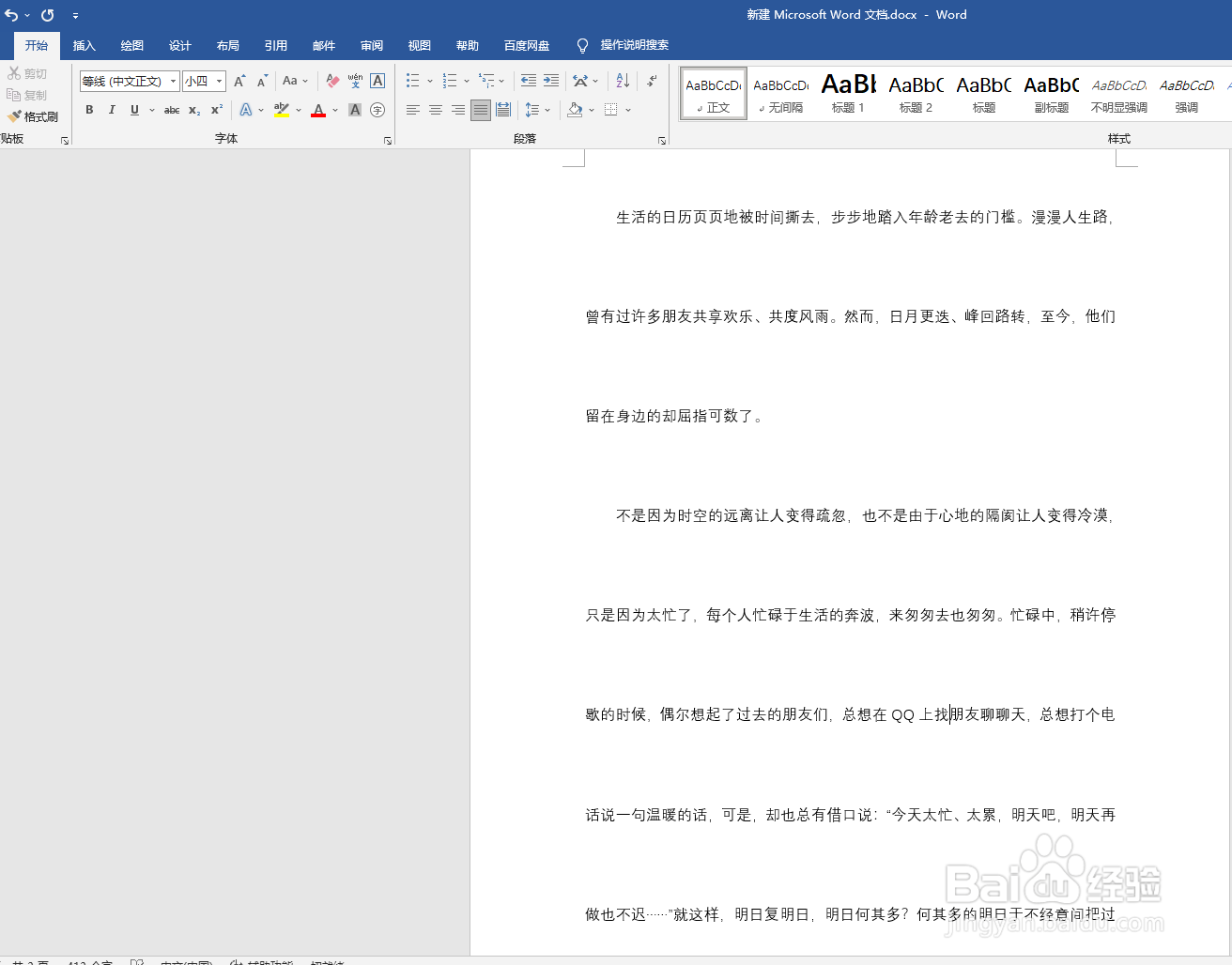Sort the selected text A to Z
Screen dimensions: 1232x965
623,82
